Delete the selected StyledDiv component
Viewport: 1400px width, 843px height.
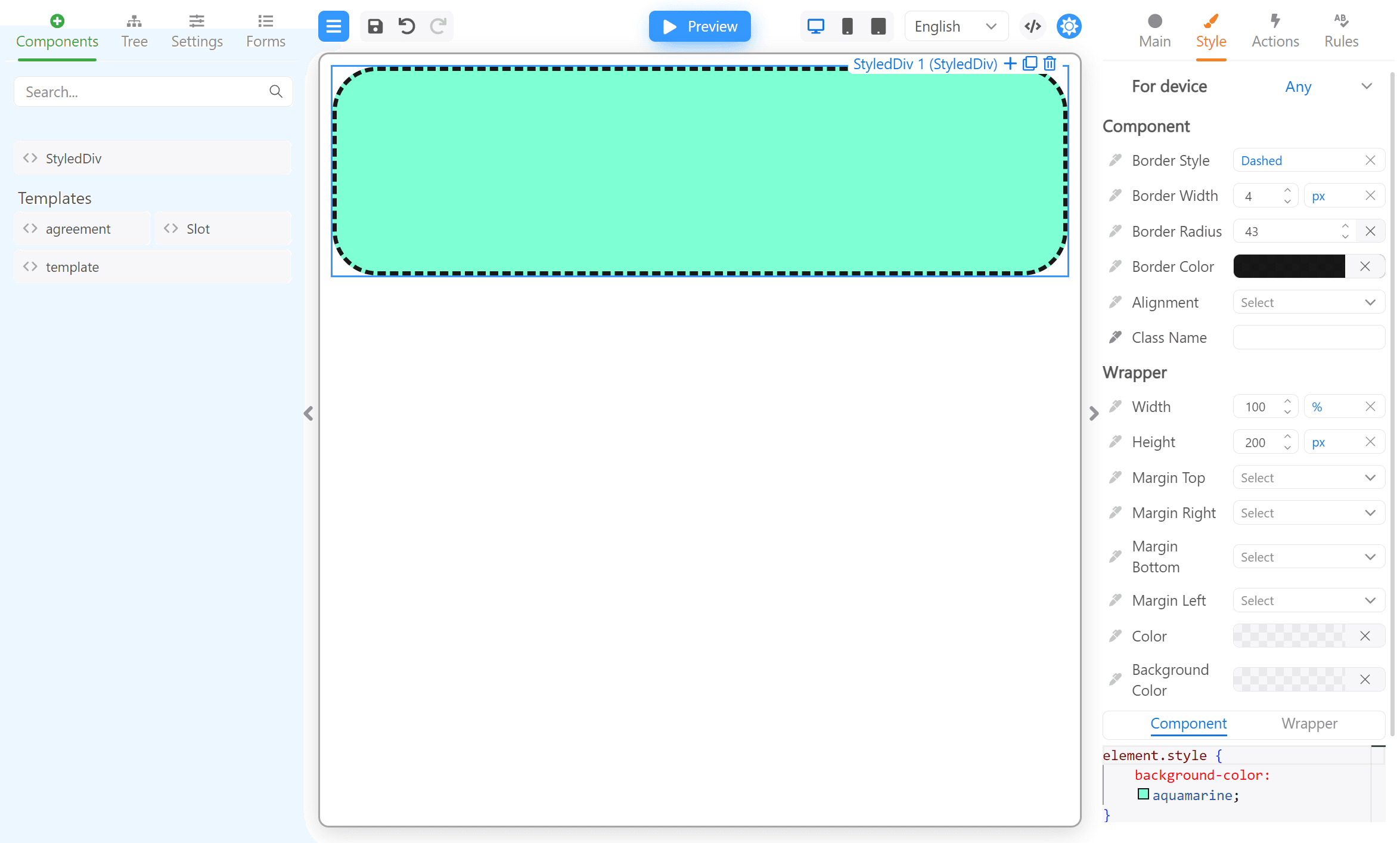(1050, 63)
